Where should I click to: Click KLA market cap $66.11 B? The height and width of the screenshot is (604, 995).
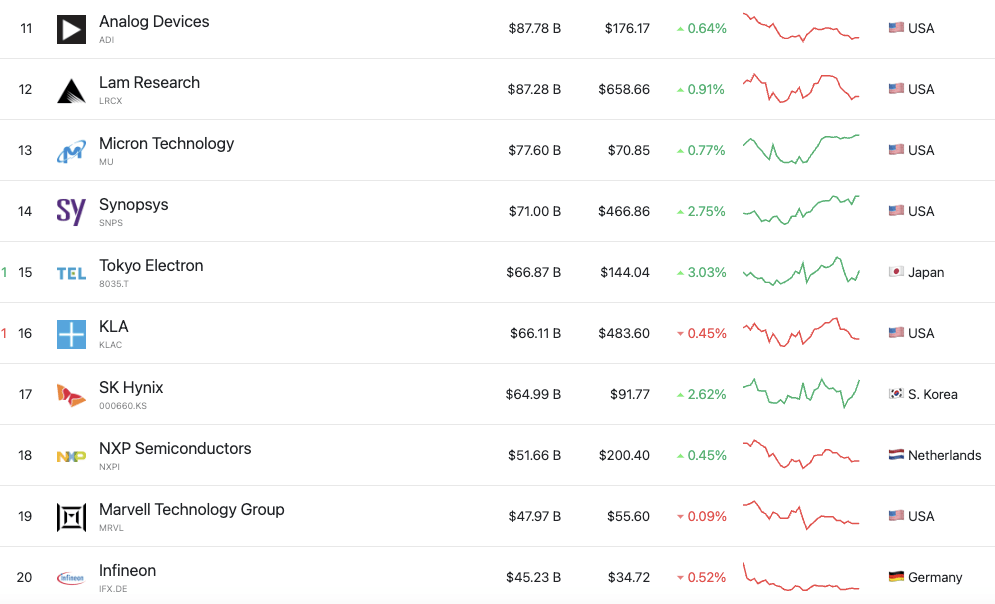(x=536, y=333)
